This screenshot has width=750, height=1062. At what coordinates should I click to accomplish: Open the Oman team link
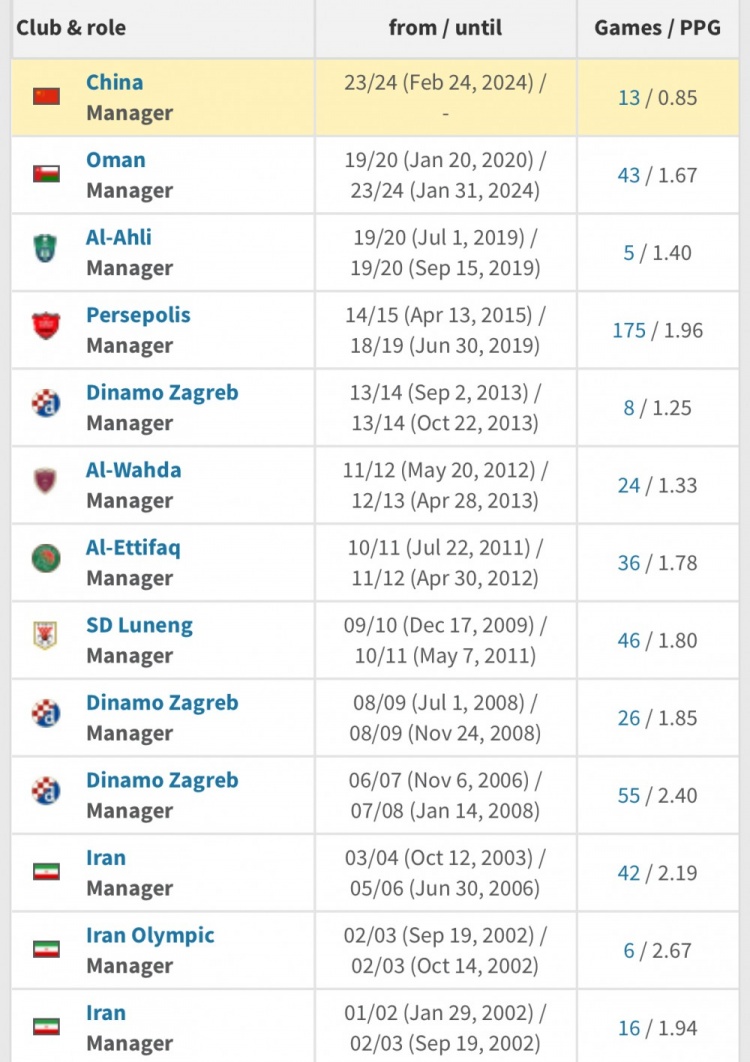point(116,160)
